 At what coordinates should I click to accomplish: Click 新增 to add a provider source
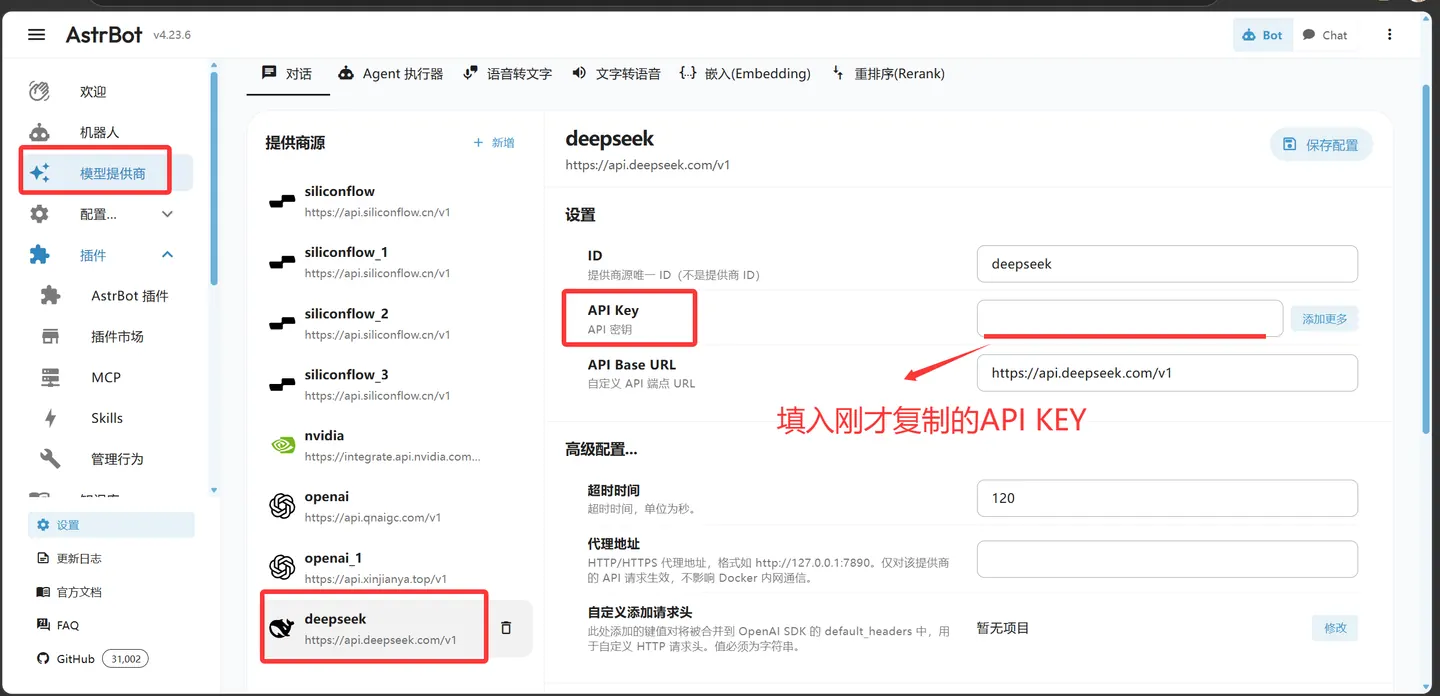[x=494, y=143]
